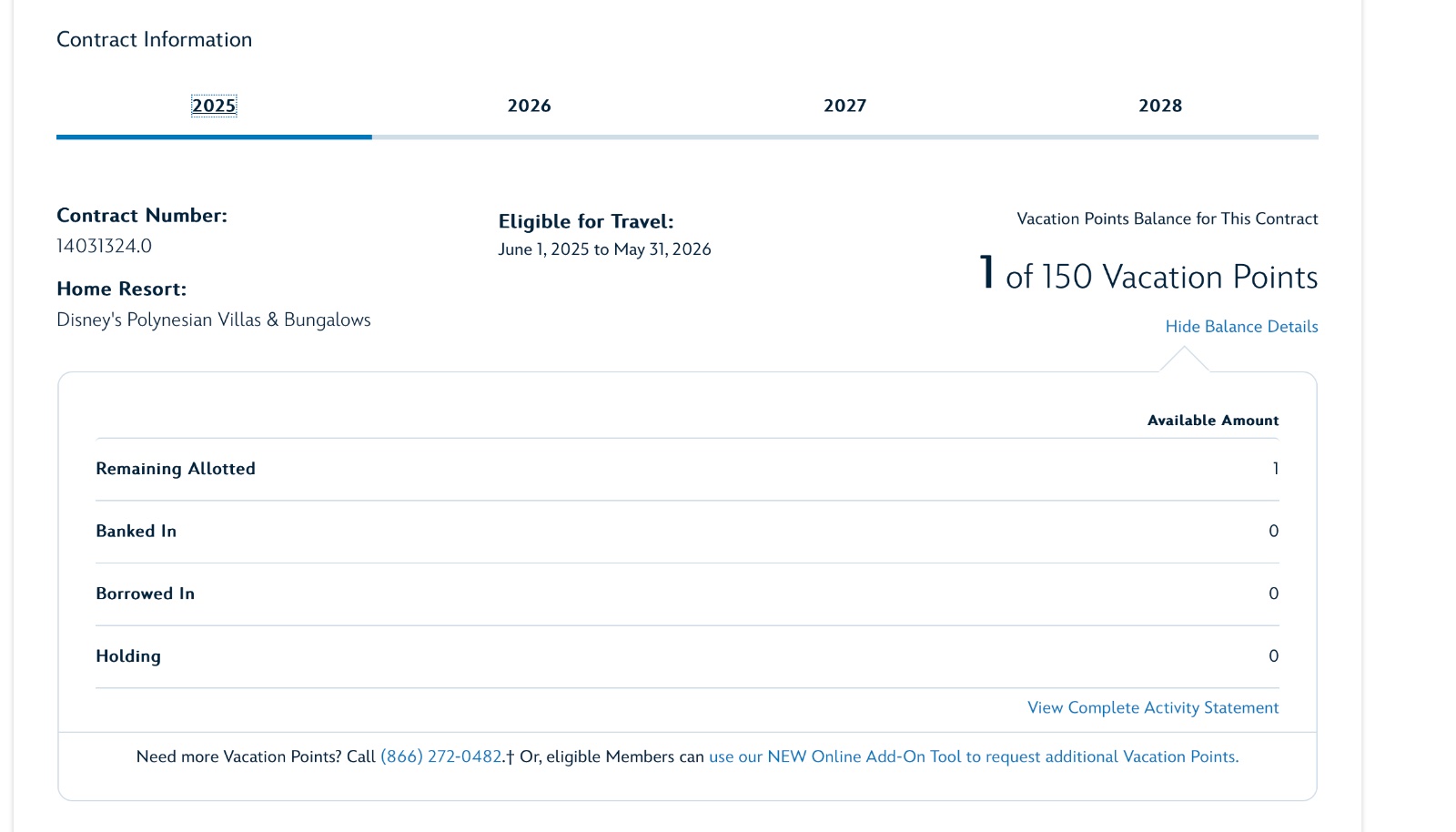Click the Contract Information heading

point(155,40)
